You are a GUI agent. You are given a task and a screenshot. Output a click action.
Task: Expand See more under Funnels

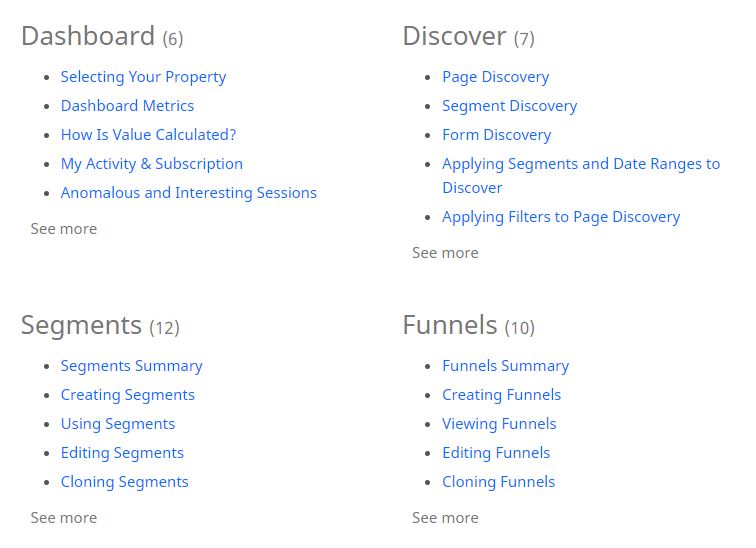point(445,518)
